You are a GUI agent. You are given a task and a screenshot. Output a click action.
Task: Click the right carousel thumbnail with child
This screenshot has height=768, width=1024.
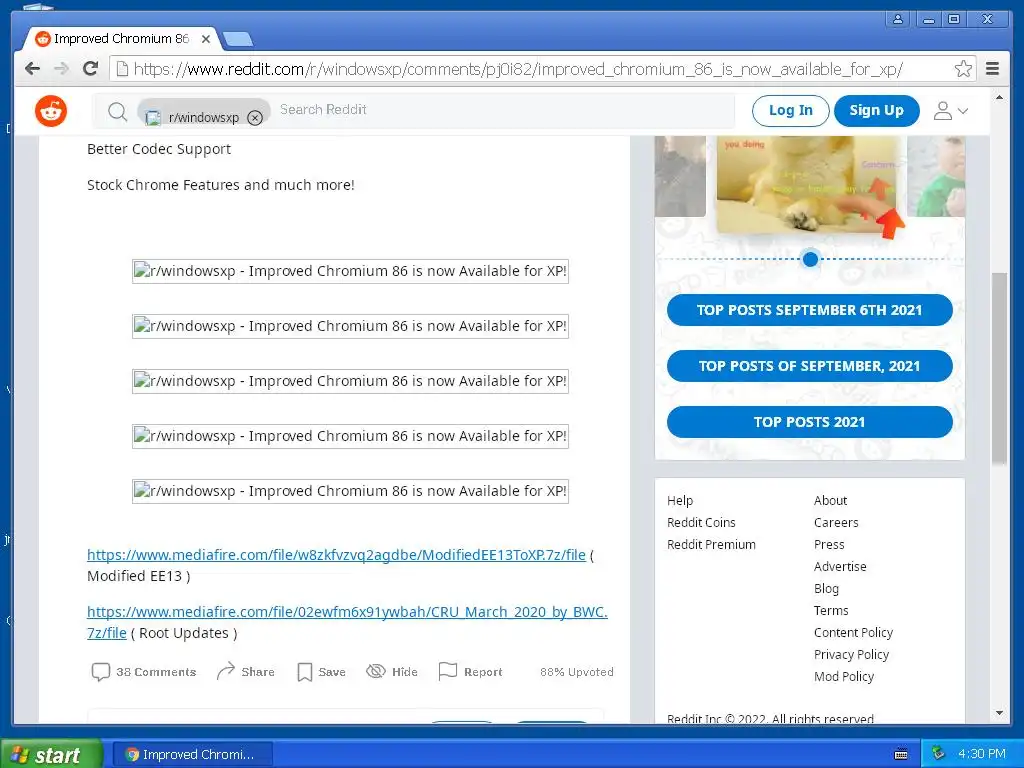click(936, 176)
